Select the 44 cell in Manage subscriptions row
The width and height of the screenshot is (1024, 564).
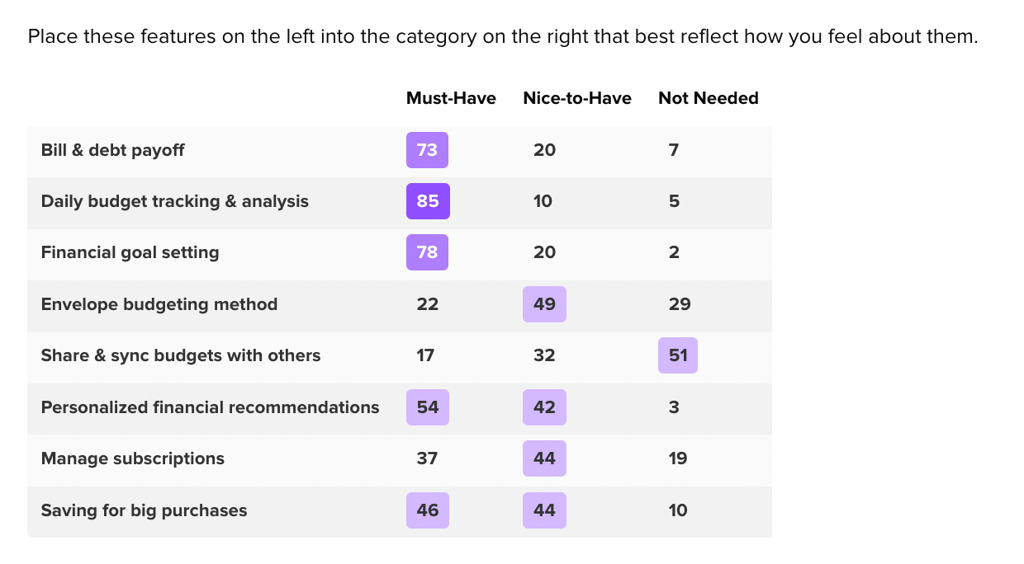click(545, 458)
